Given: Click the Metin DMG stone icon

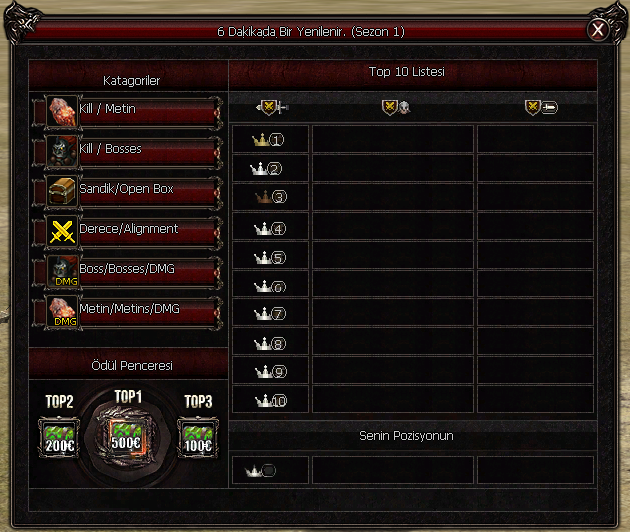Looking at the screenshot, I should [62, 312].
